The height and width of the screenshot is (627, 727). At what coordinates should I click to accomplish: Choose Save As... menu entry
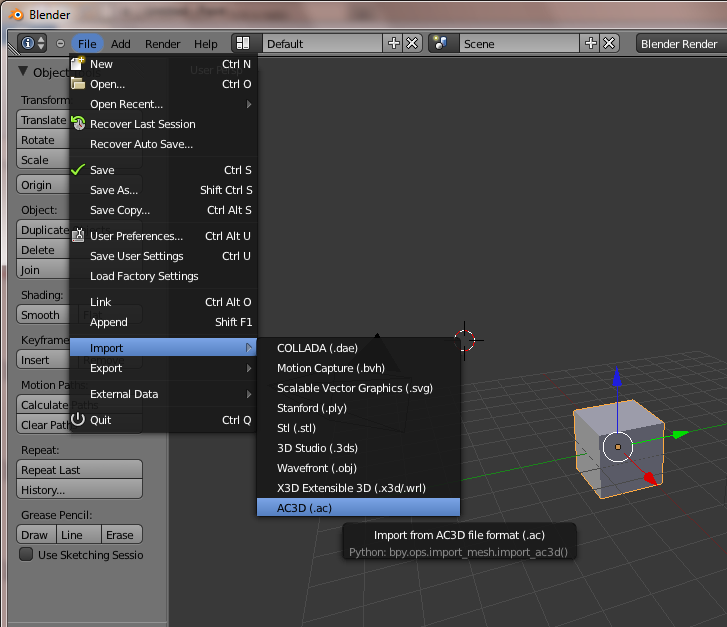tap(163, 190)
